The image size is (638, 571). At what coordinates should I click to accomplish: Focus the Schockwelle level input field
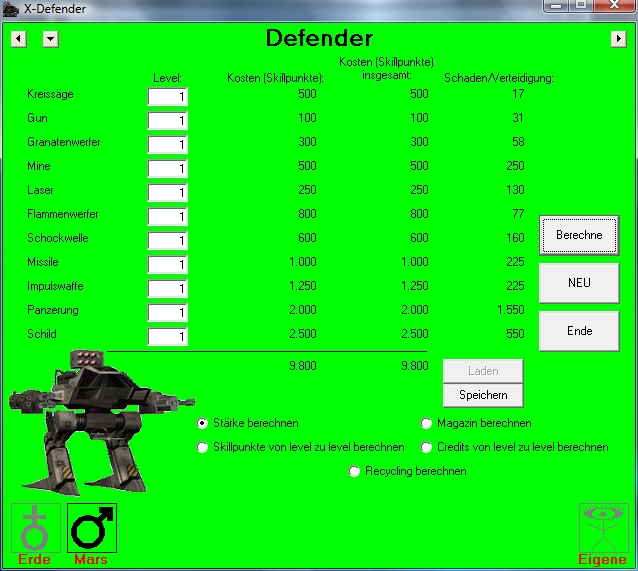(x=168, y=241)
